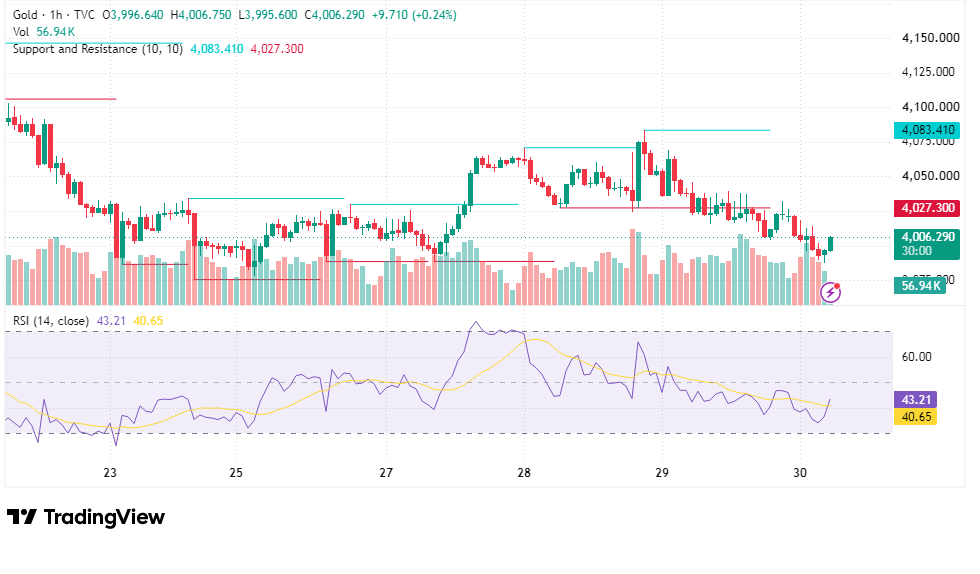Image resolution: width=980 pixels, height=574 pixels.
Task: Click the O3,996.640 open value in the header
Action: 132,14
